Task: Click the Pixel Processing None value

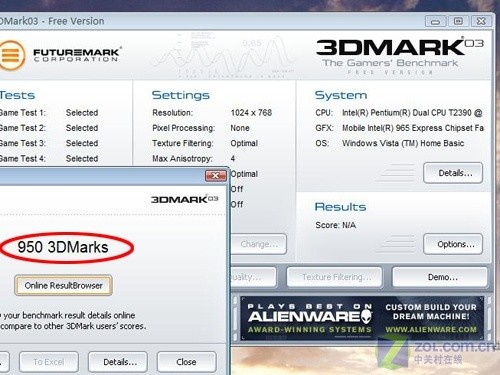Action: (240, 128)
